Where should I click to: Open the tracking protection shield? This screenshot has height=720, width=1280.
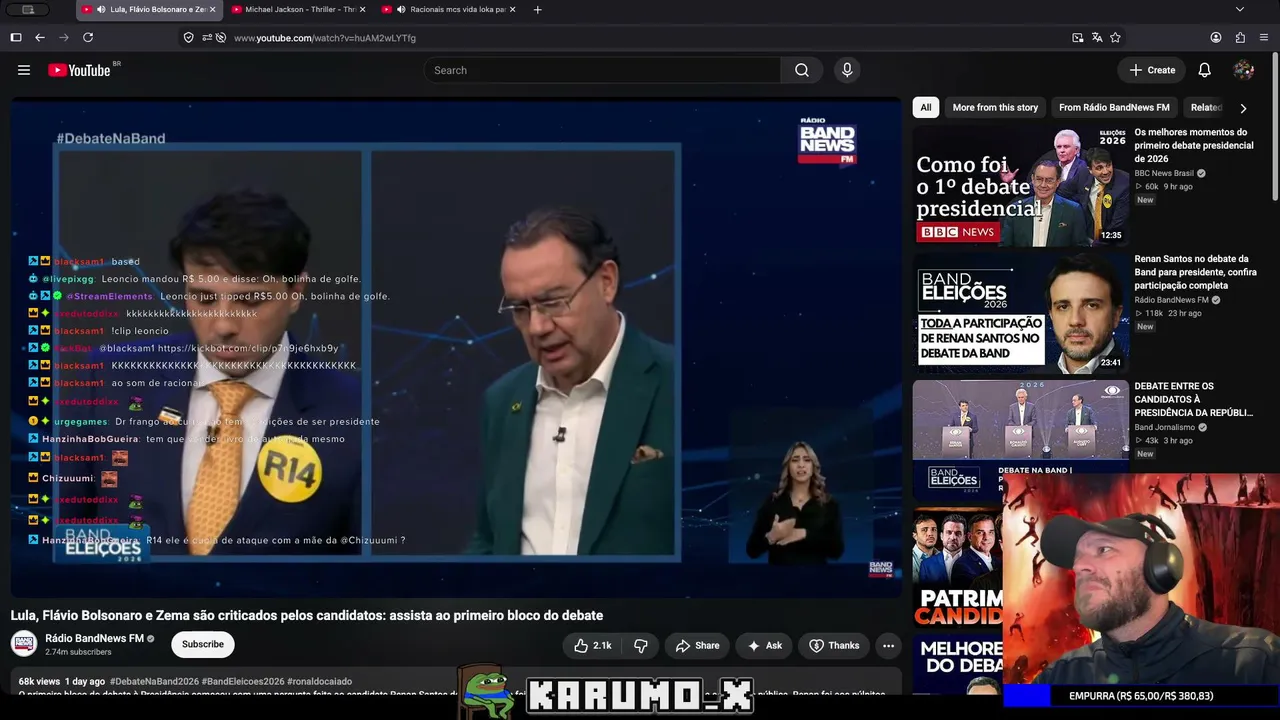(188, 37)
